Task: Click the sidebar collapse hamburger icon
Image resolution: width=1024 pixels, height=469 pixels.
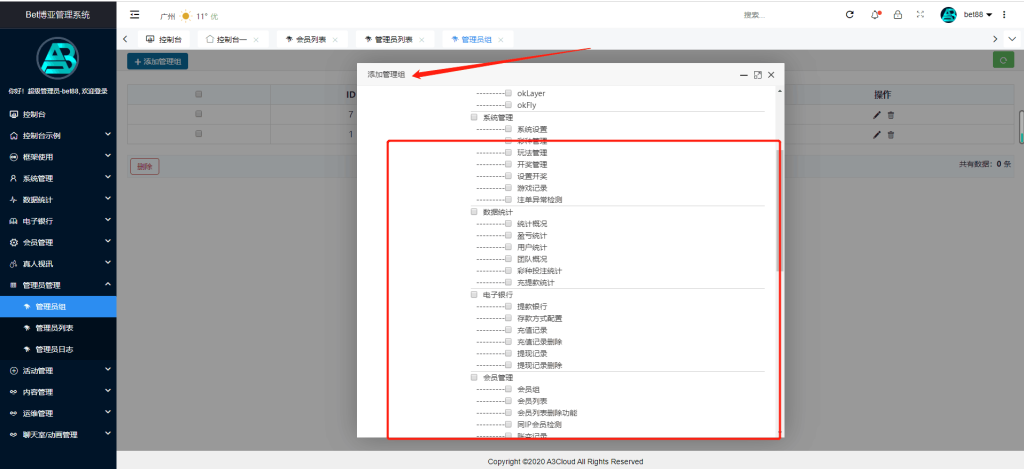Action: click(135, 15)
